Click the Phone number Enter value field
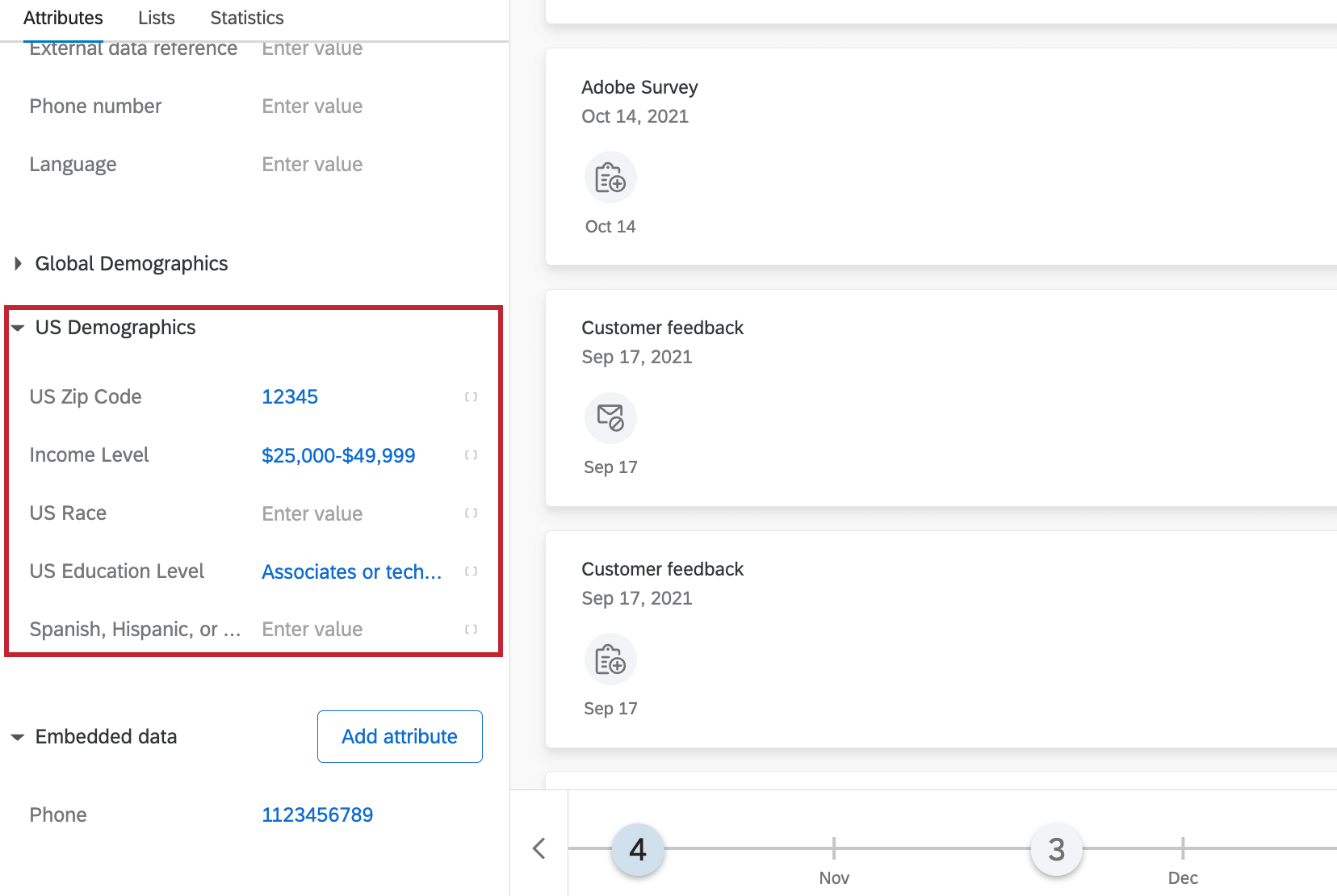The height and width of the screenshot is (896, 1337). (x=312, y=106)
